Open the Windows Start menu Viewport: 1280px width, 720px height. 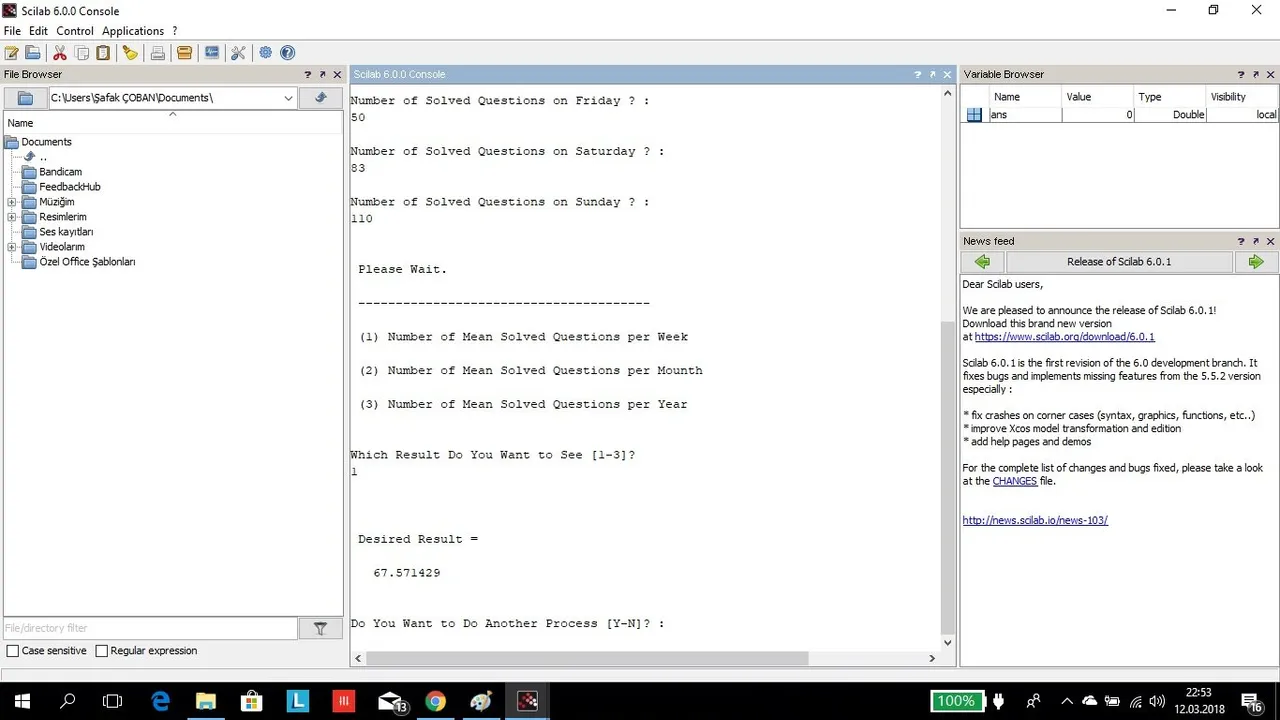(22, 701)
